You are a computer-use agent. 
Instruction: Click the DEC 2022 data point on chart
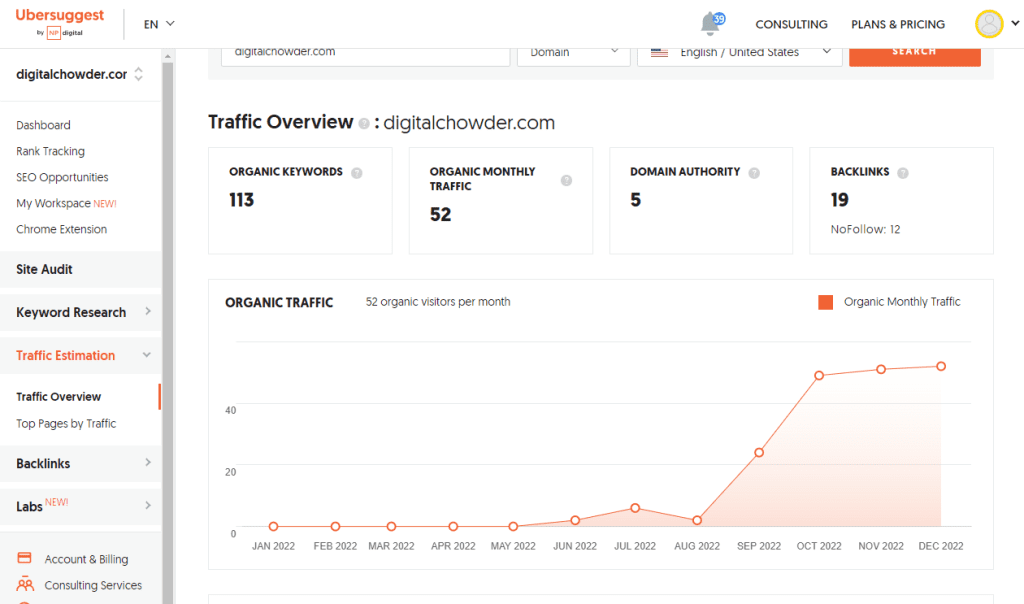[x=941, y=366]
